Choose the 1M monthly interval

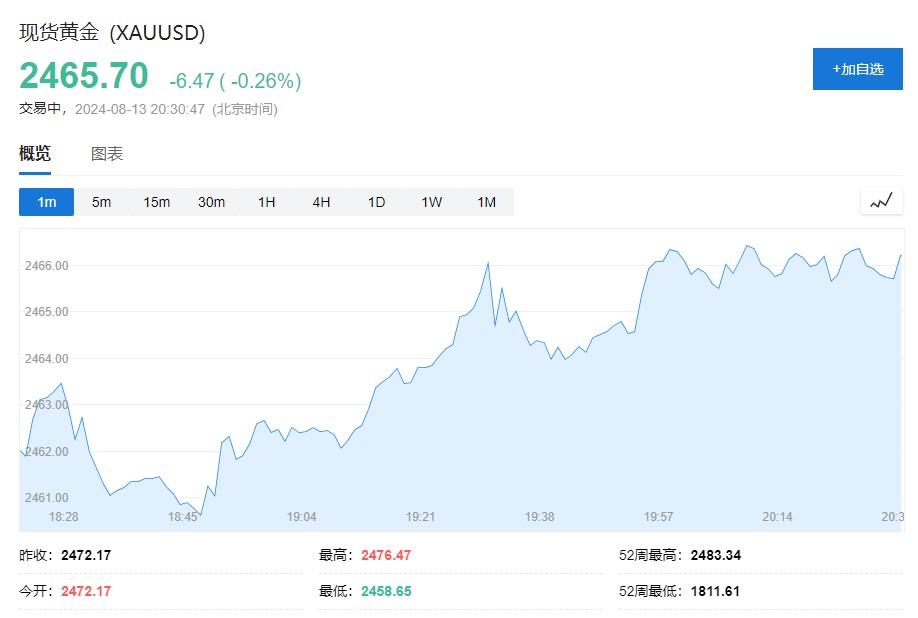486,202
